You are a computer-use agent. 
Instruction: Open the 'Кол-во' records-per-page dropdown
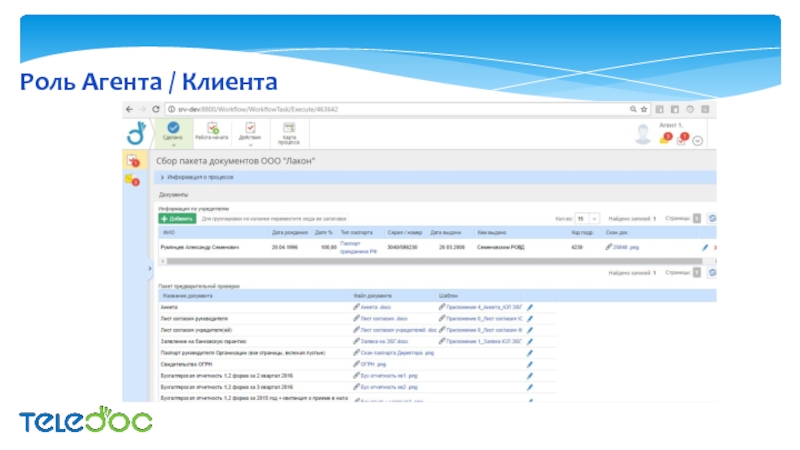tap(586, 217)
